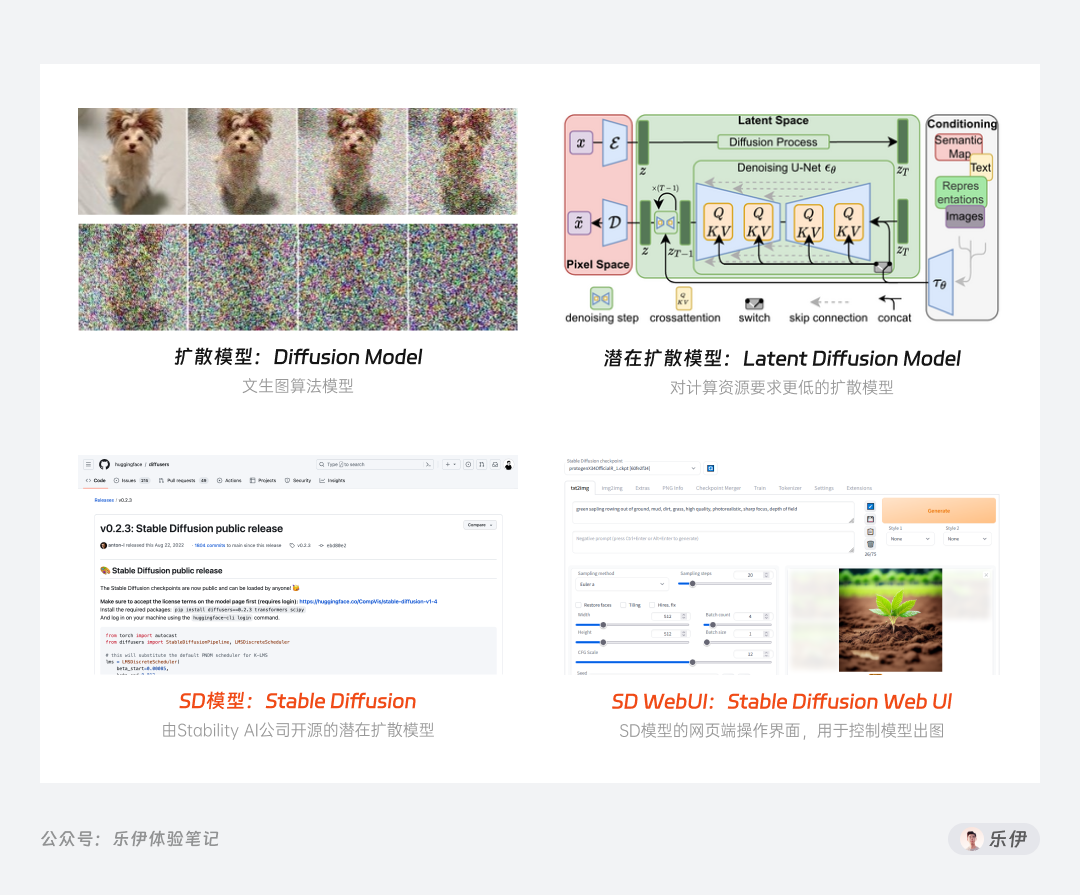Screen dimensions: 1080x895
Task: Enable the Hires. fix checkbox
Action: point(652,605)
